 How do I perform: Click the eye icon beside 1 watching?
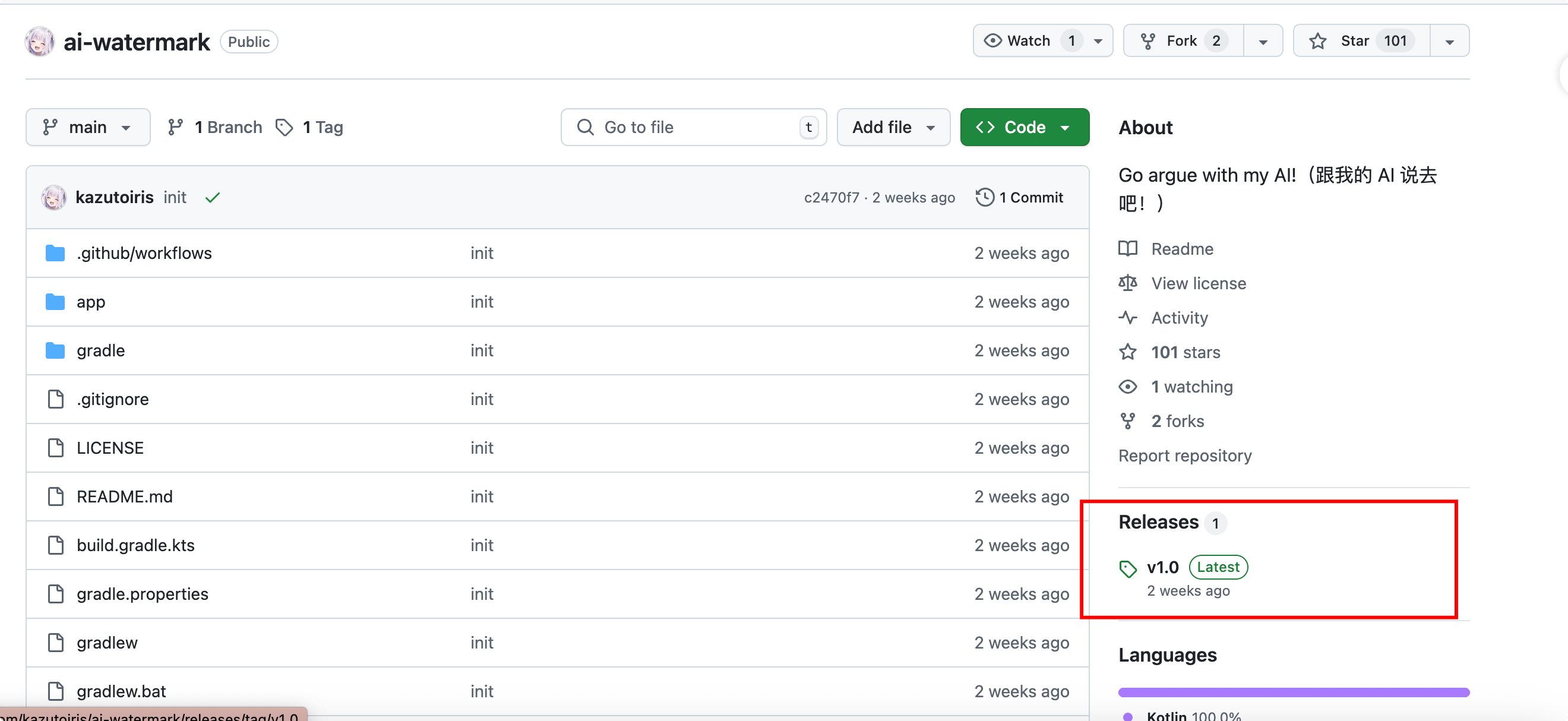pyautogui.click(x=1127, y=387)
